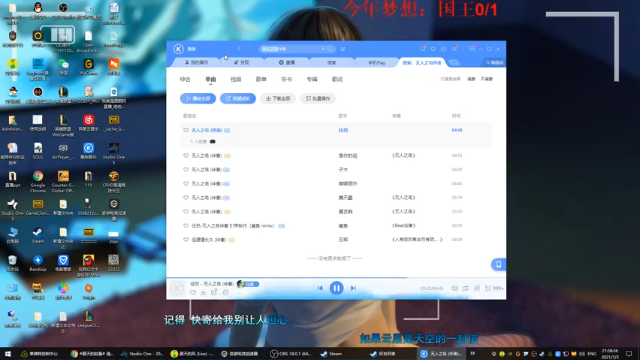Image resolution: width=640 pixels, height=360 pixels.
Task: Click the magnifier icon in the search box
Action: 329,49
